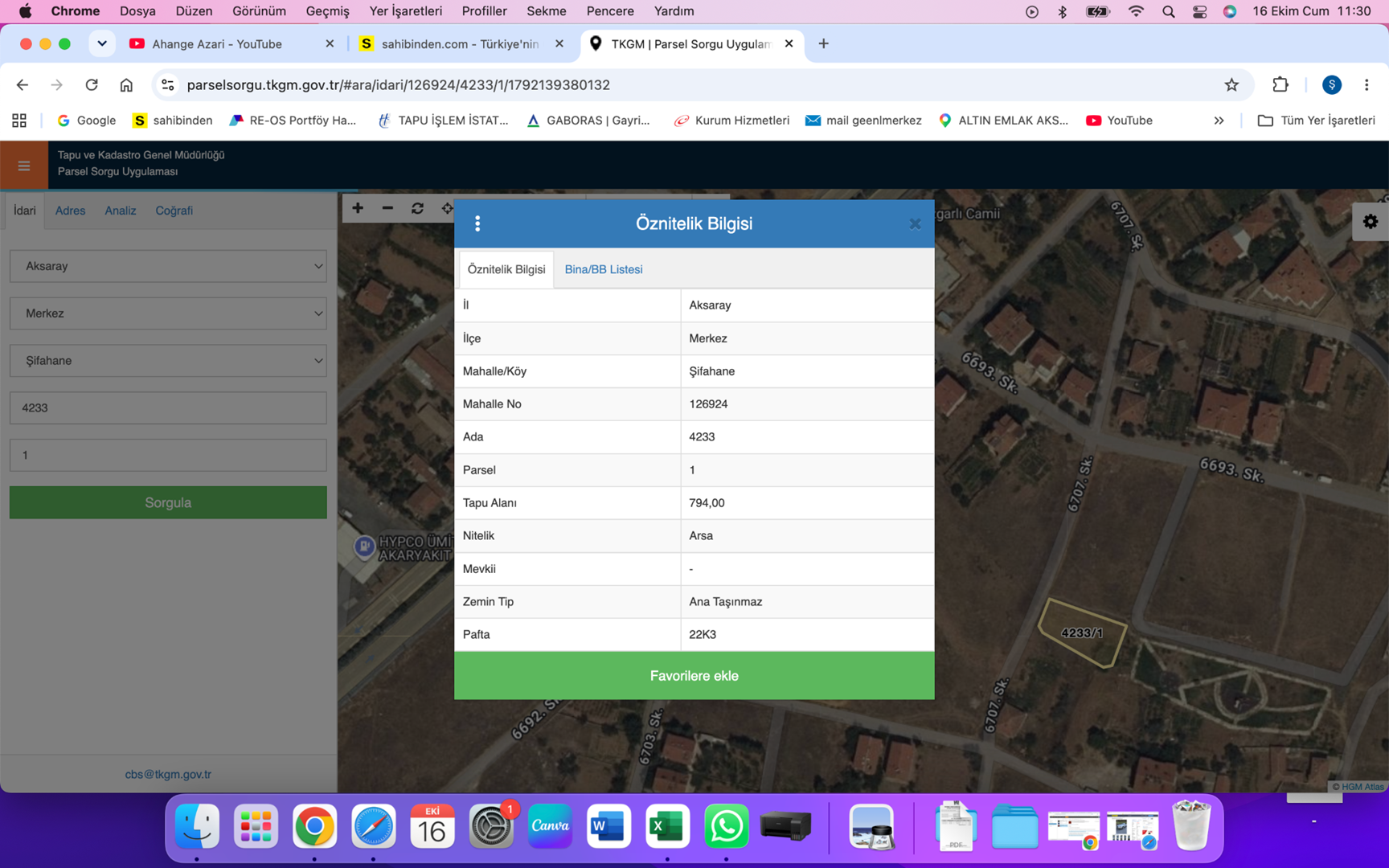
Task: Open the Chrome tab search chevron
Action: pyautogui.click(x=102, y=43)
